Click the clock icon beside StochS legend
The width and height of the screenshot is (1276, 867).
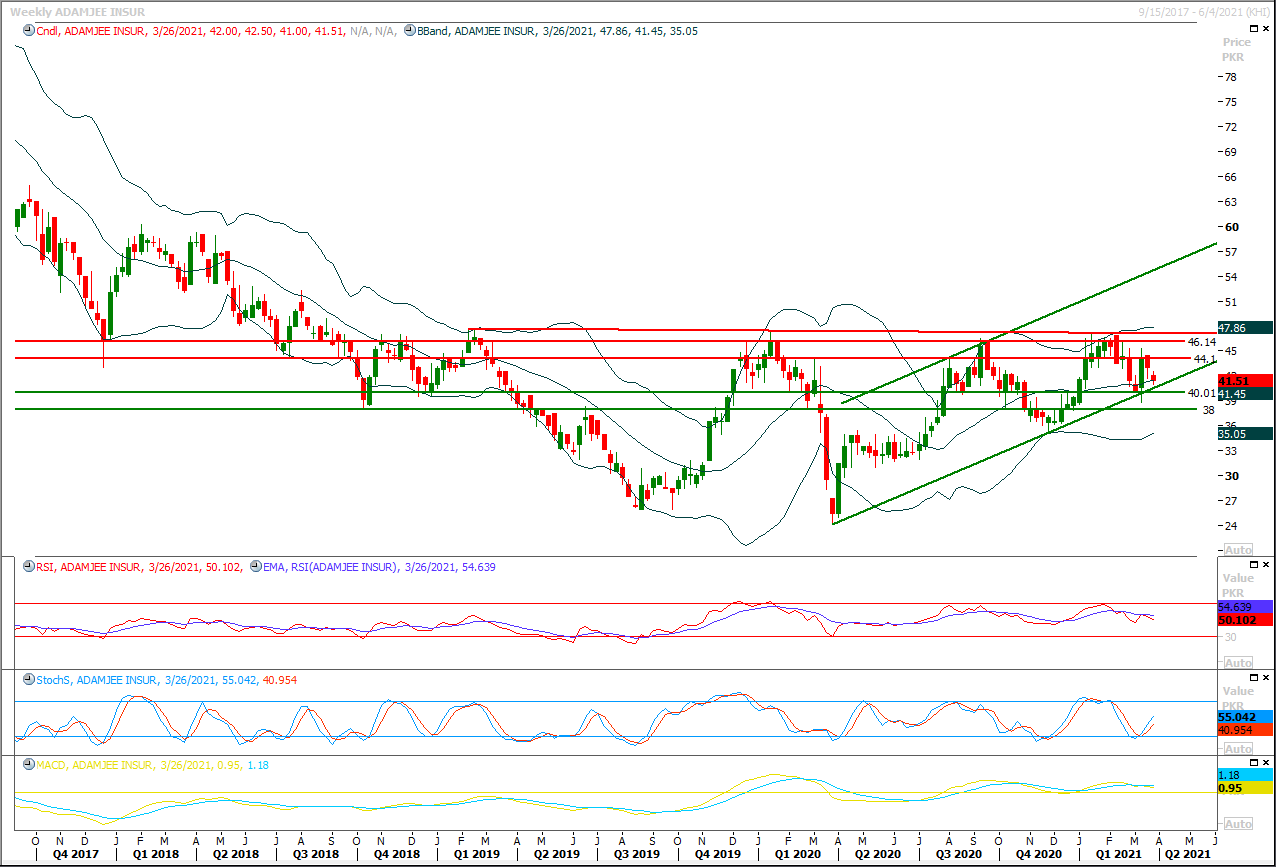(x=28, y=680)
